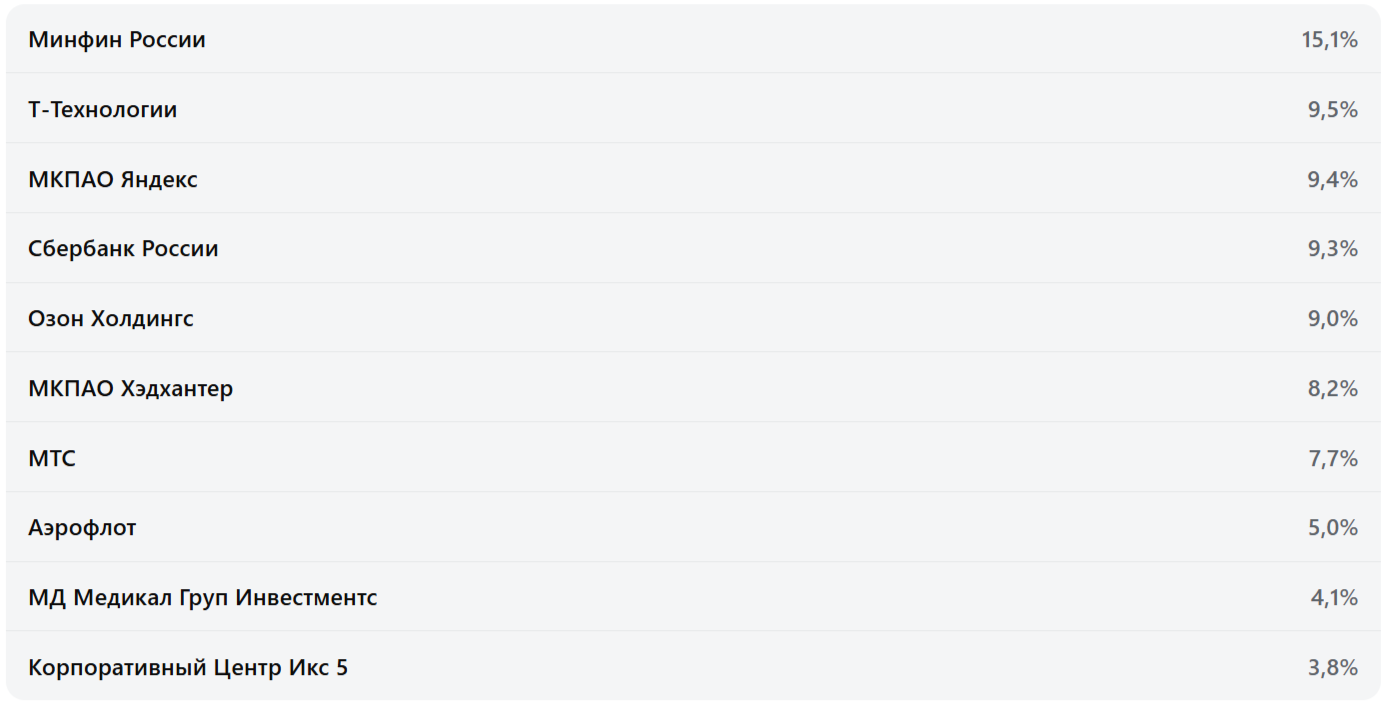The width and height of the screenshot is (1385, 707).
Task: Open the МКПАО Яндекс entry
Action: (x=113, y=180)
